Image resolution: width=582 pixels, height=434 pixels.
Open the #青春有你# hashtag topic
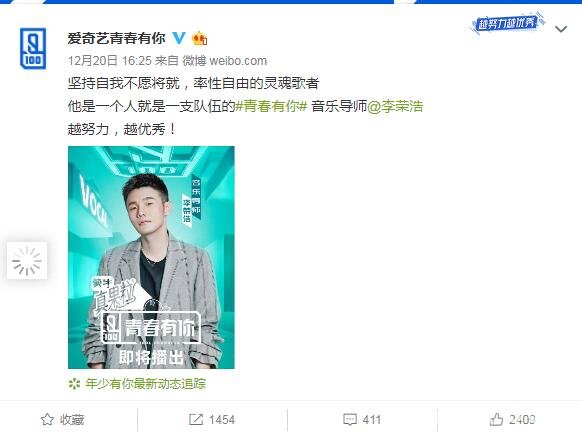(271, 106)
